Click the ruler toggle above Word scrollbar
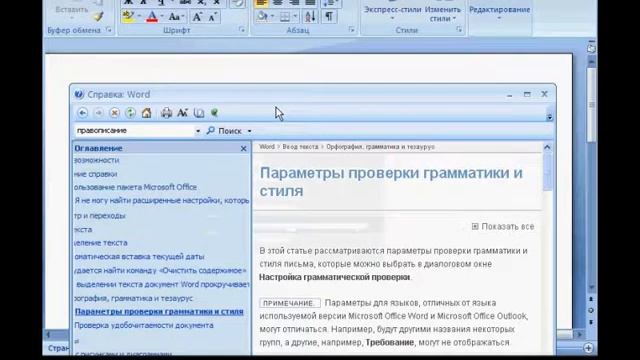 coord(591,47)
